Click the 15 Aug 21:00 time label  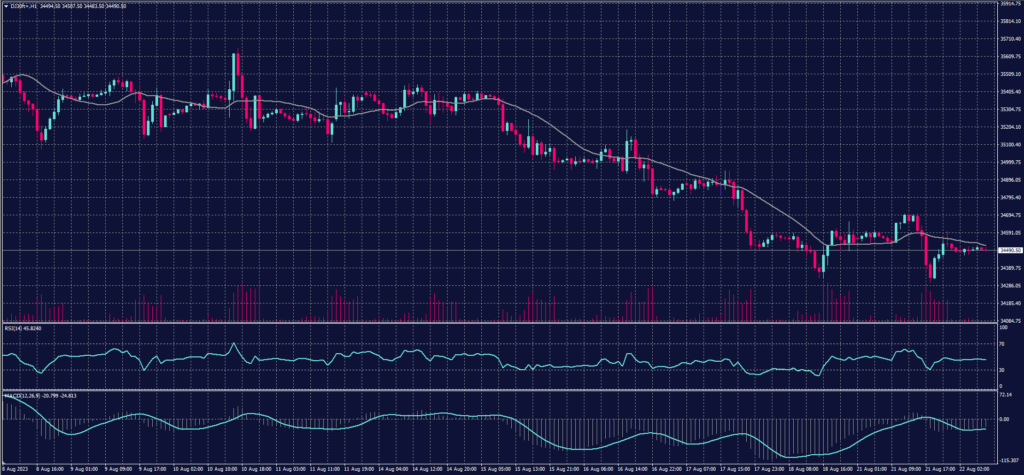tap(558, 469)
